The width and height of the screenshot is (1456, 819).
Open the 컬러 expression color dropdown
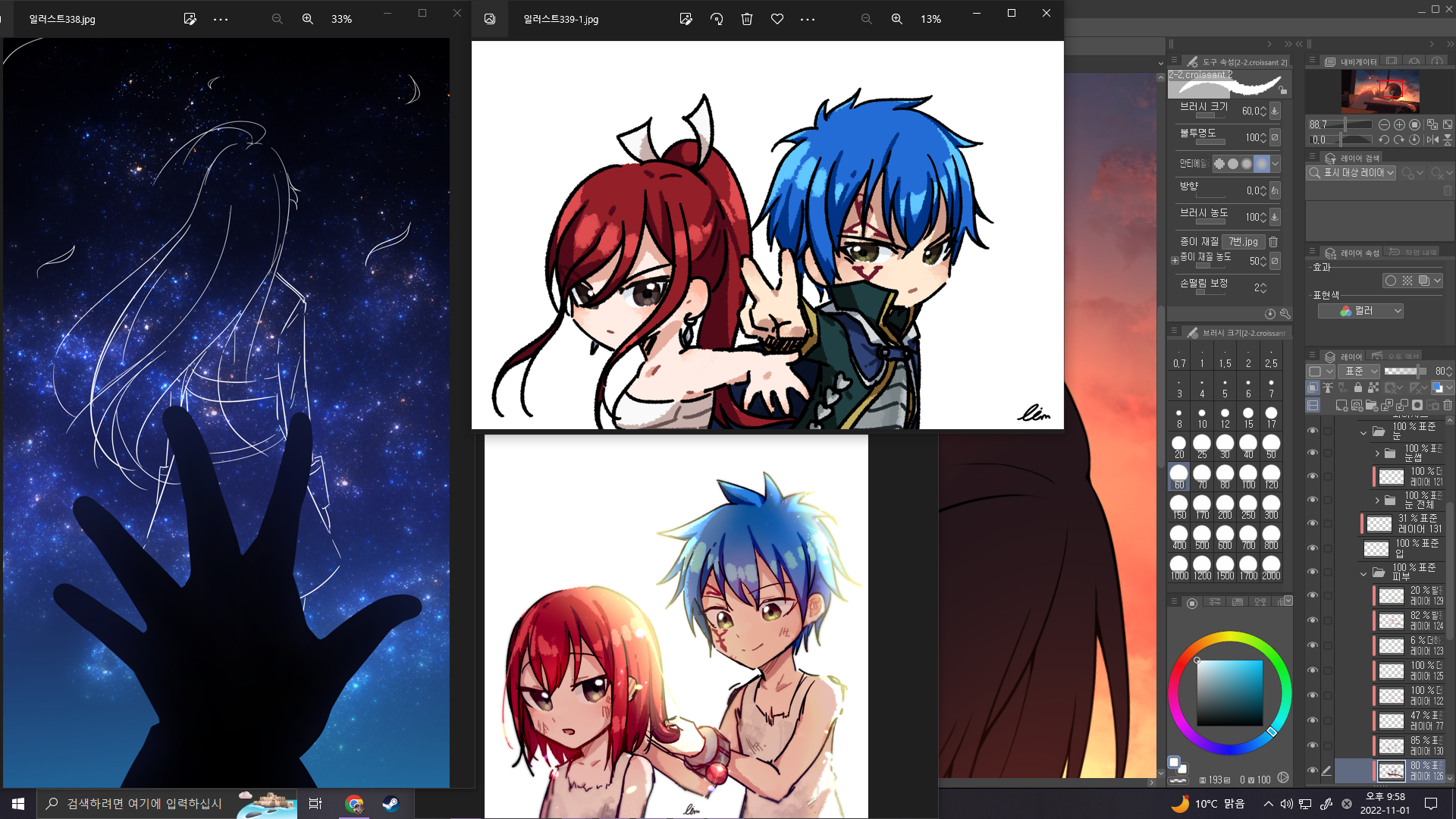pos(1360,311)
